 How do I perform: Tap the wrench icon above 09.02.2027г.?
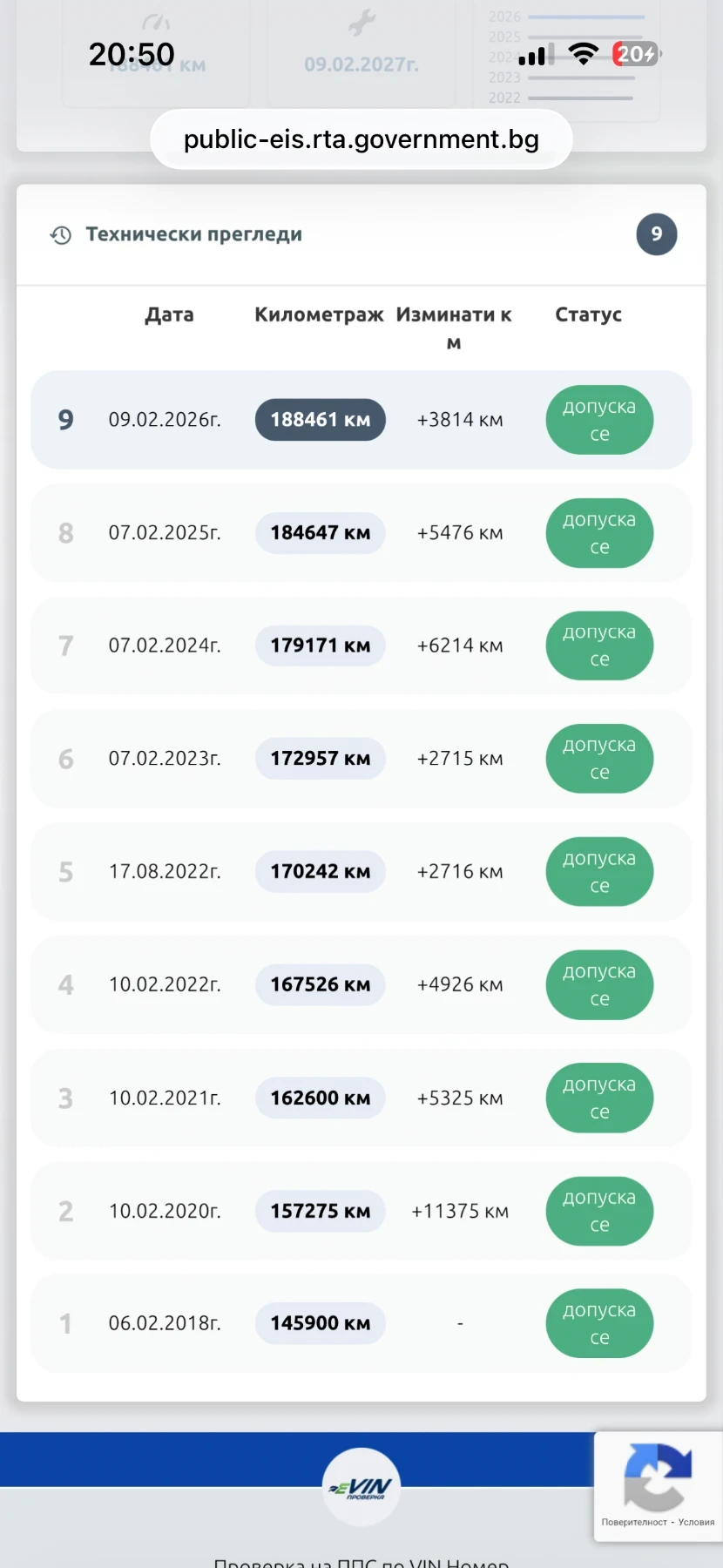[x=361, y=23]
